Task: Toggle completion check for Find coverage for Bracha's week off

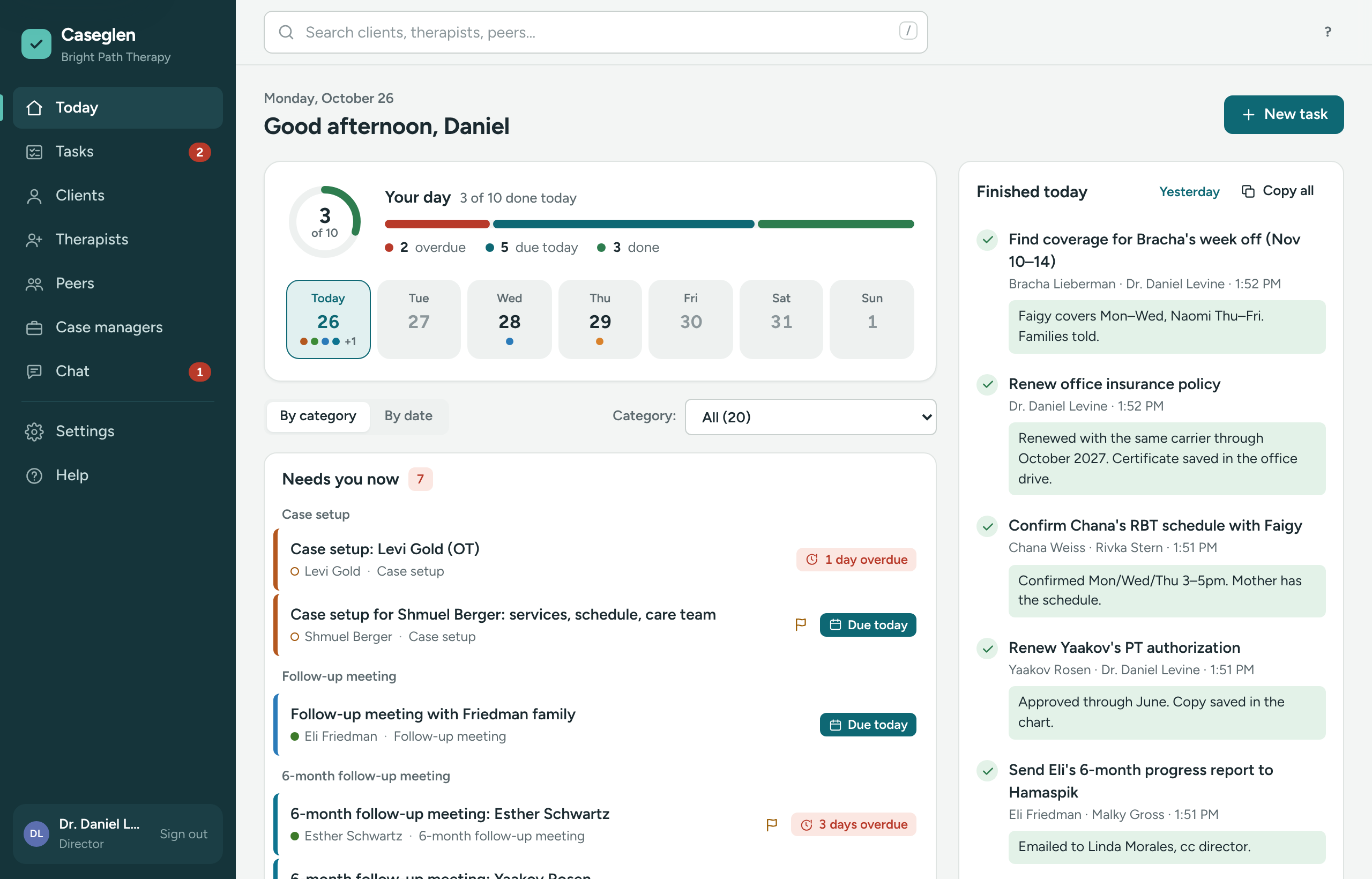Action: pos(987,240)
